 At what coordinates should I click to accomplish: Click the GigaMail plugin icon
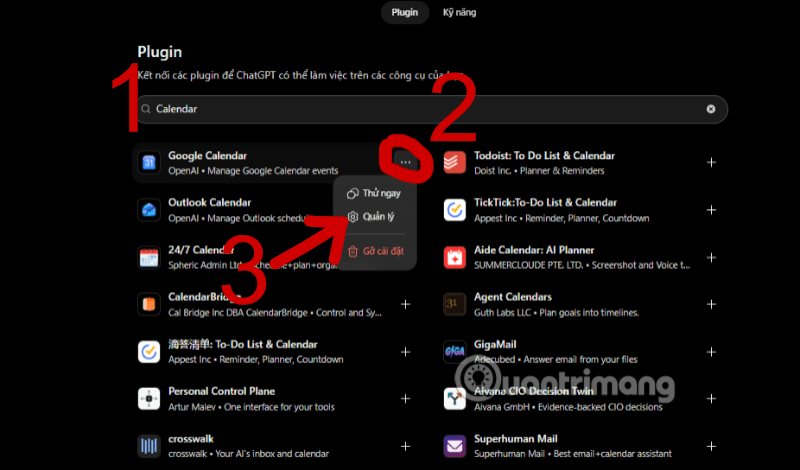coord(455,352)
